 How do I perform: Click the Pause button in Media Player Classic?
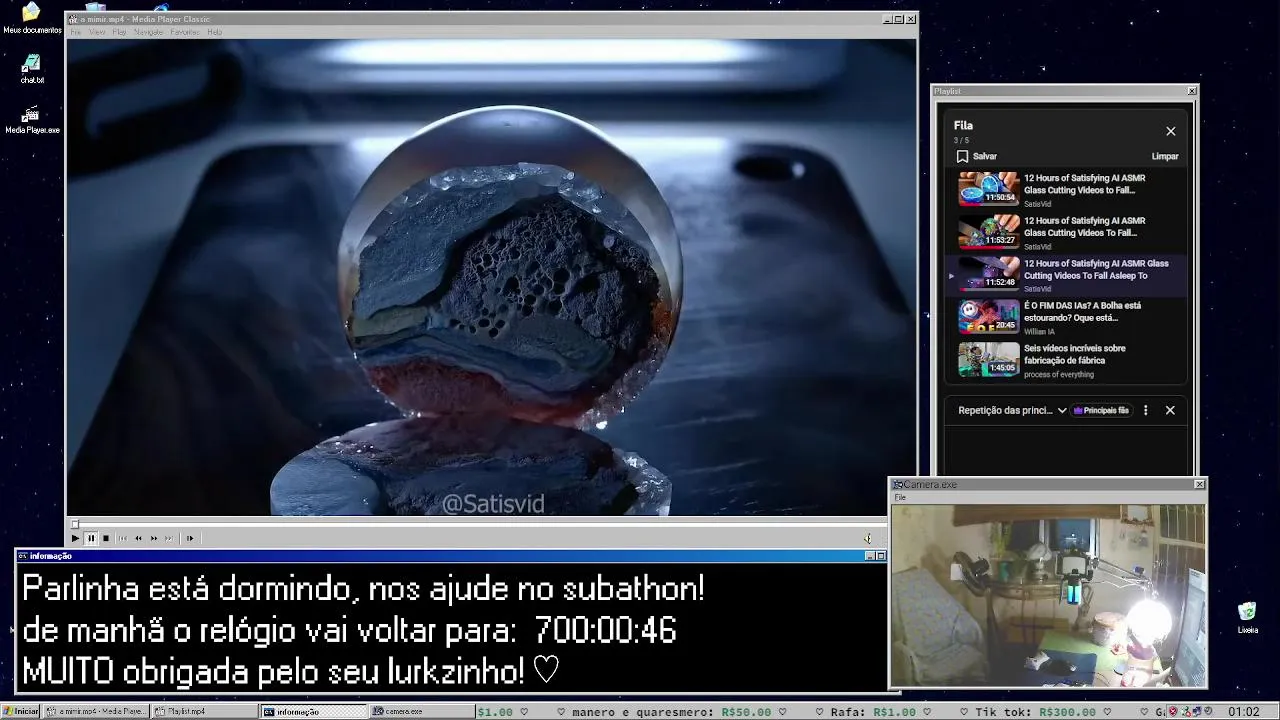[90, 538]
